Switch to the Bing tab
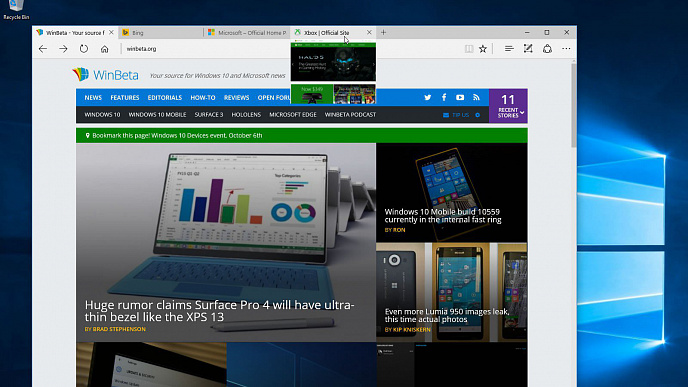The height and width of the screenshot is (387, 688). click(x=161, y=32)
